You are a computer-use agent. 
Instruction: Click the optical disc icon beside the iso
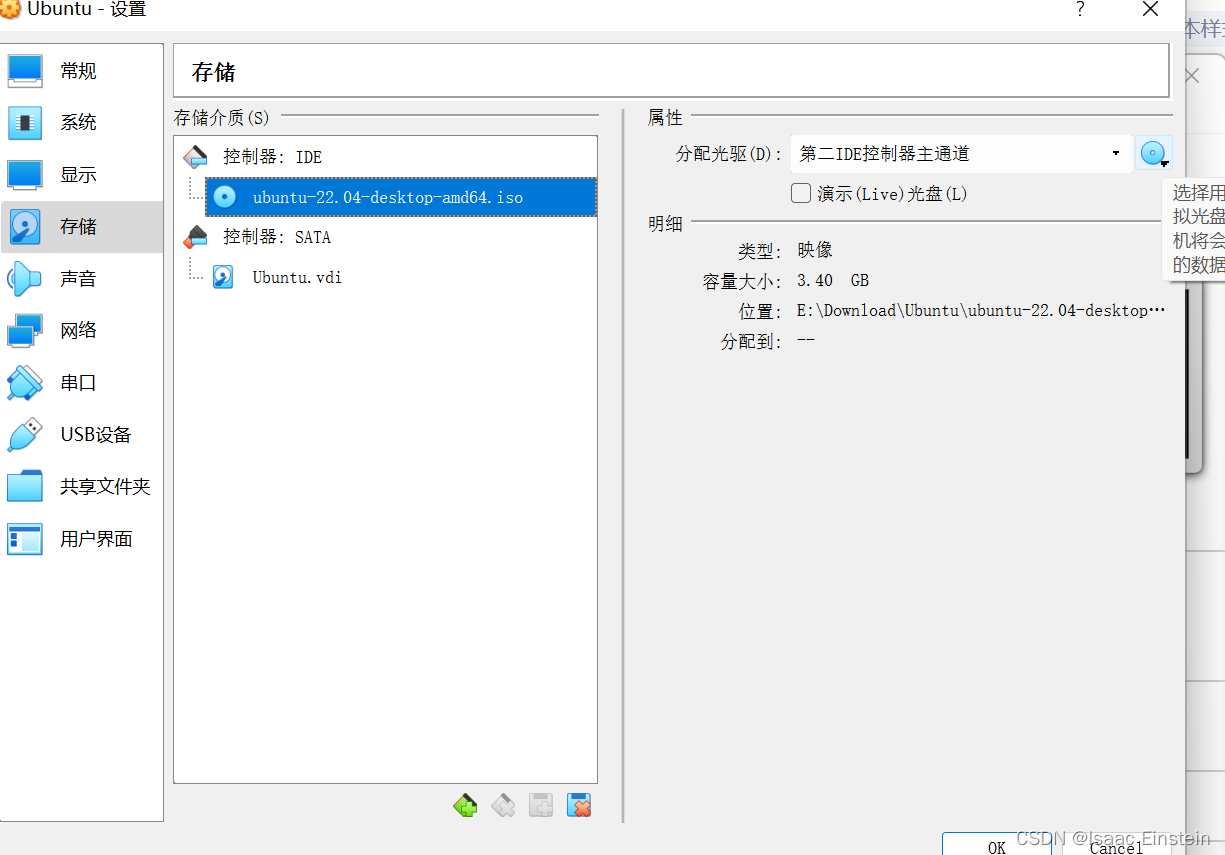click(x=225, y=197)
